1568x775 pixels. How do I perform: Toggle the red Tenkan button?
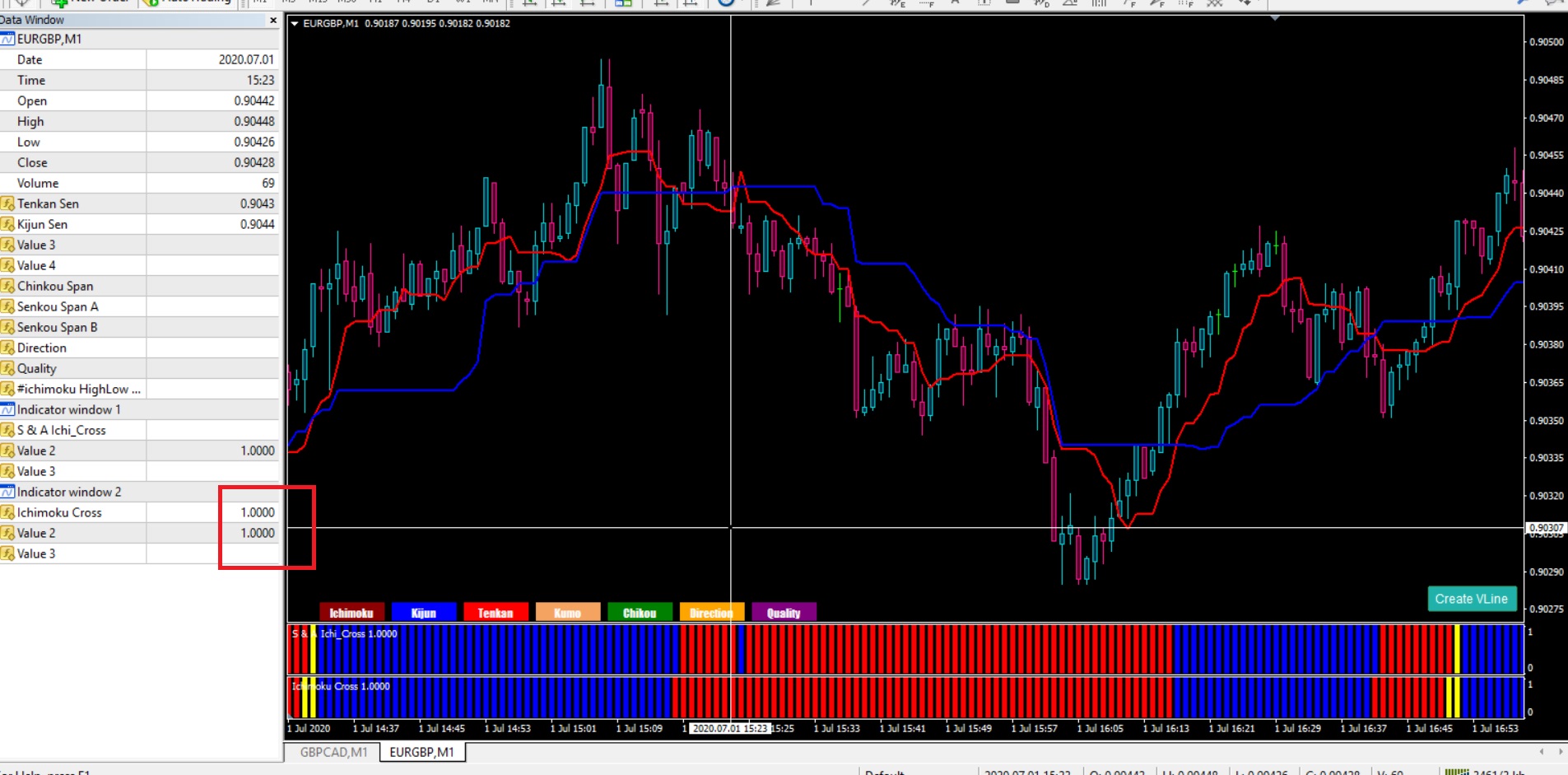(496, 613)
